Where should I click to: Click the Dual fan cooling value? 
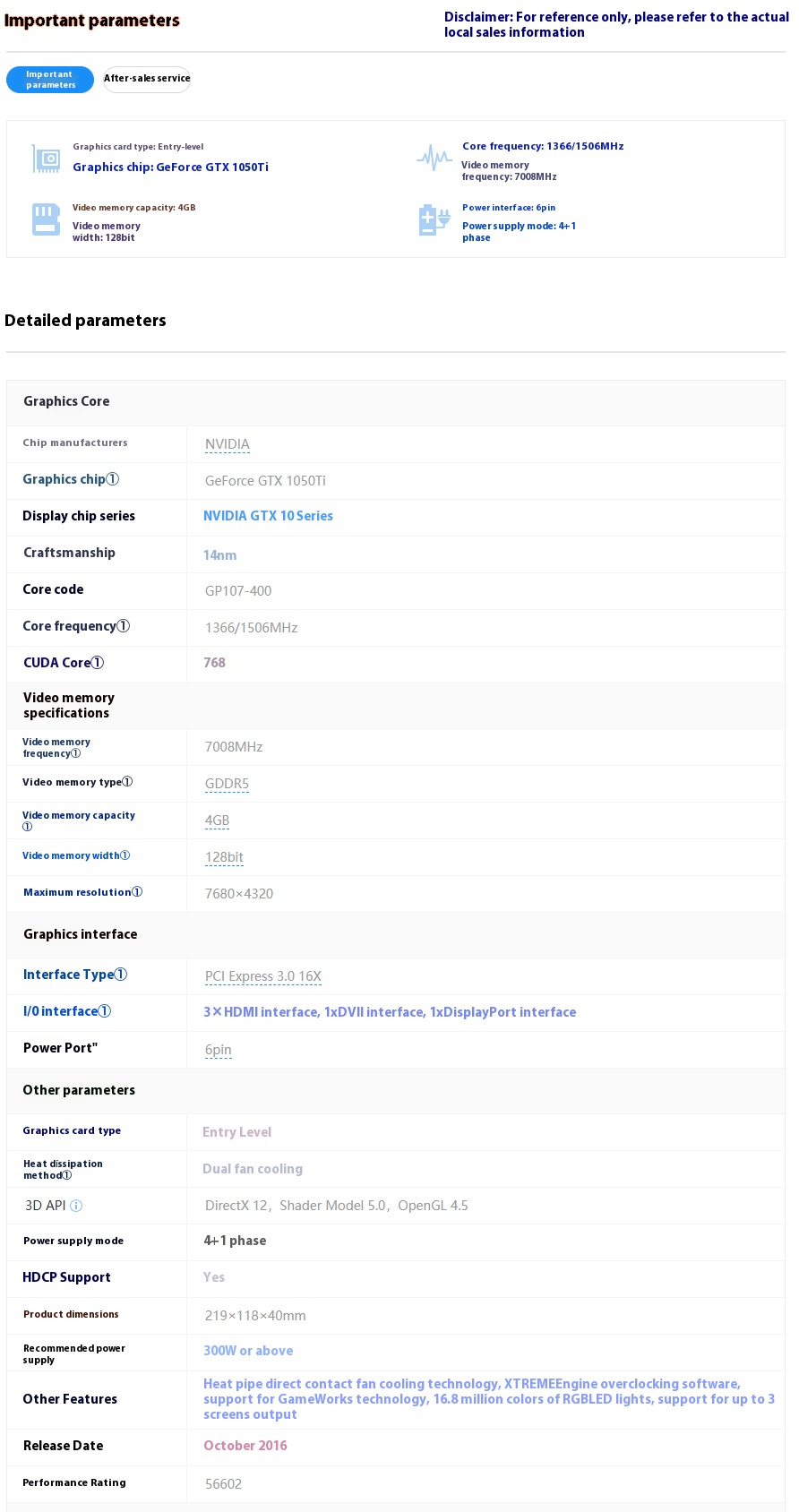253,1169
